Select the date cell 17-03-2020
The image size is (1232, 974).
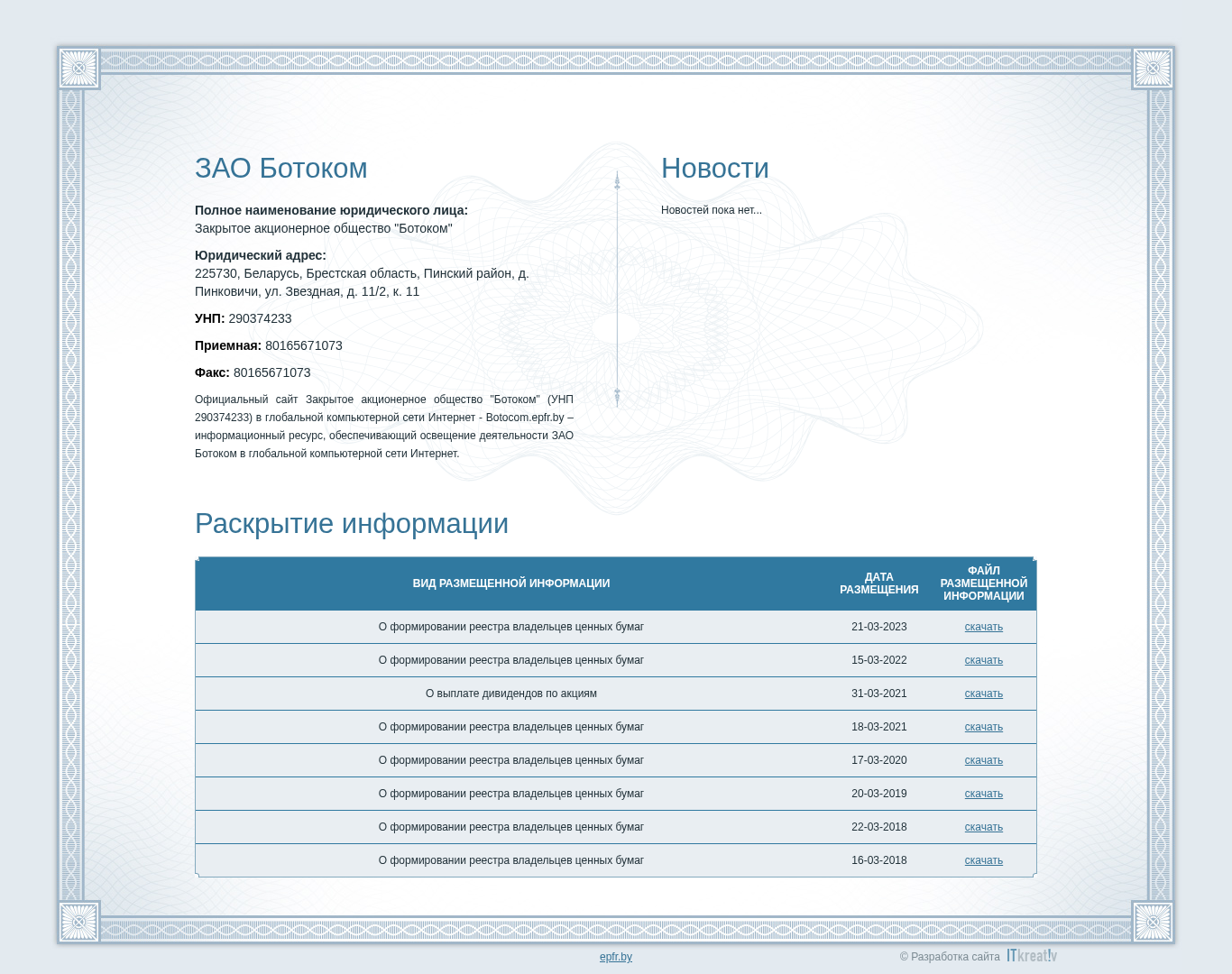tap(879, 760)
